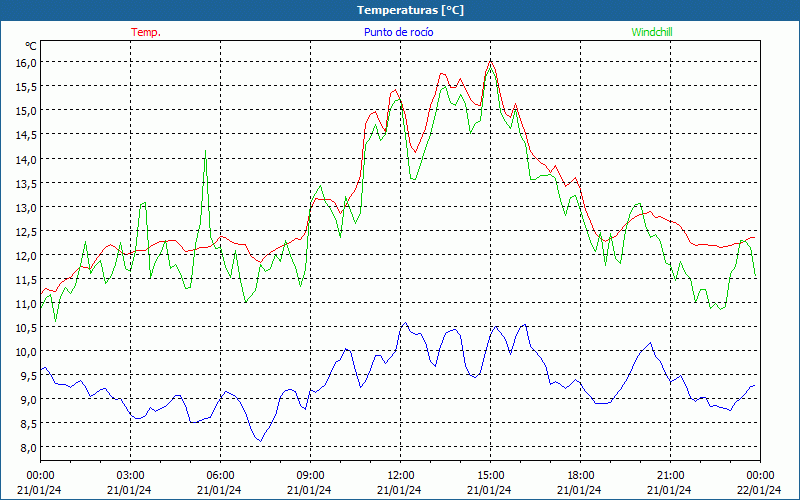Select the red Temp. legend label
This screenshot has height=500, width=800.
coord(146,32)
